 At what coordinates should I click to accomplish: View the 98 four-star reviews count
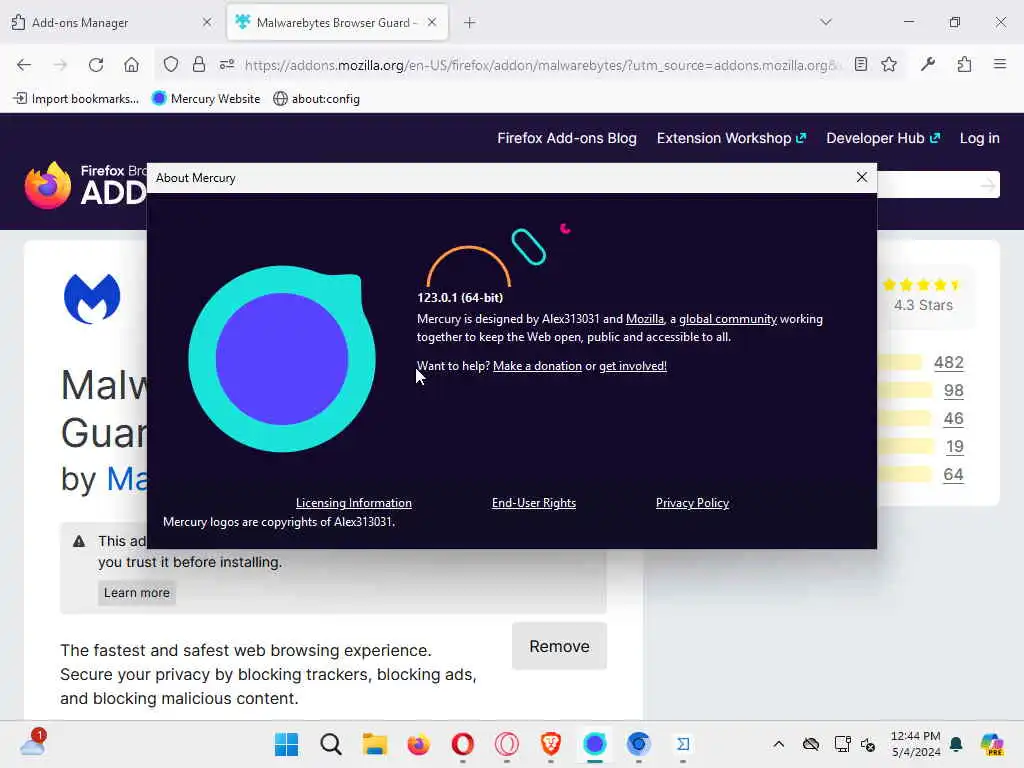pyautogui.click(x=953, y=391)
